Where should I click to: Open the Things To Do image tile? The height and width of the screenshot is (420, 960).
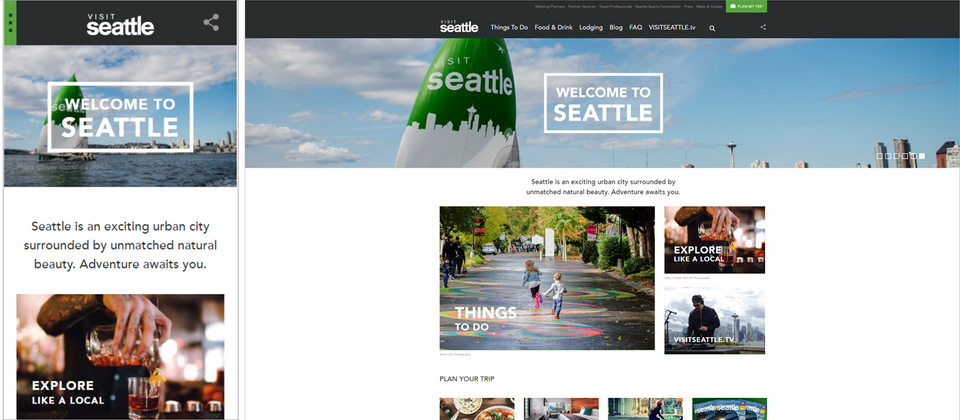click(x=547, y=278)
